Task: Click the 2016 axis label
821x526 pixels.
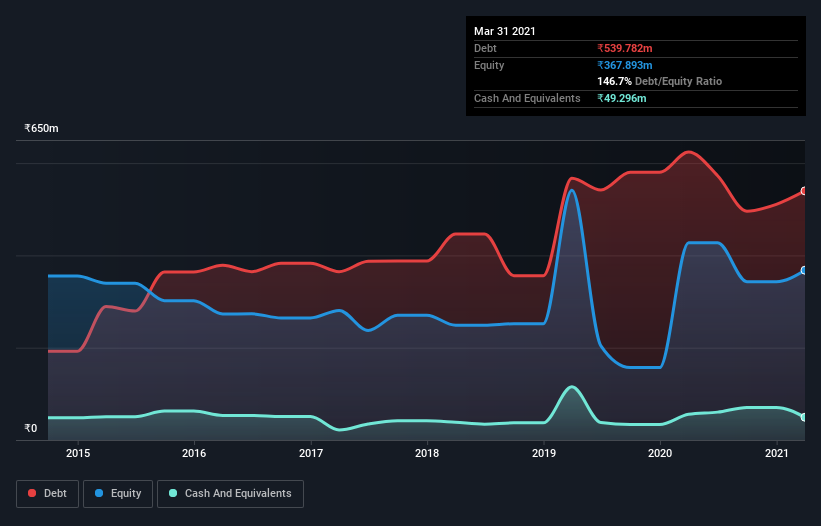Action: pos(194,453)
